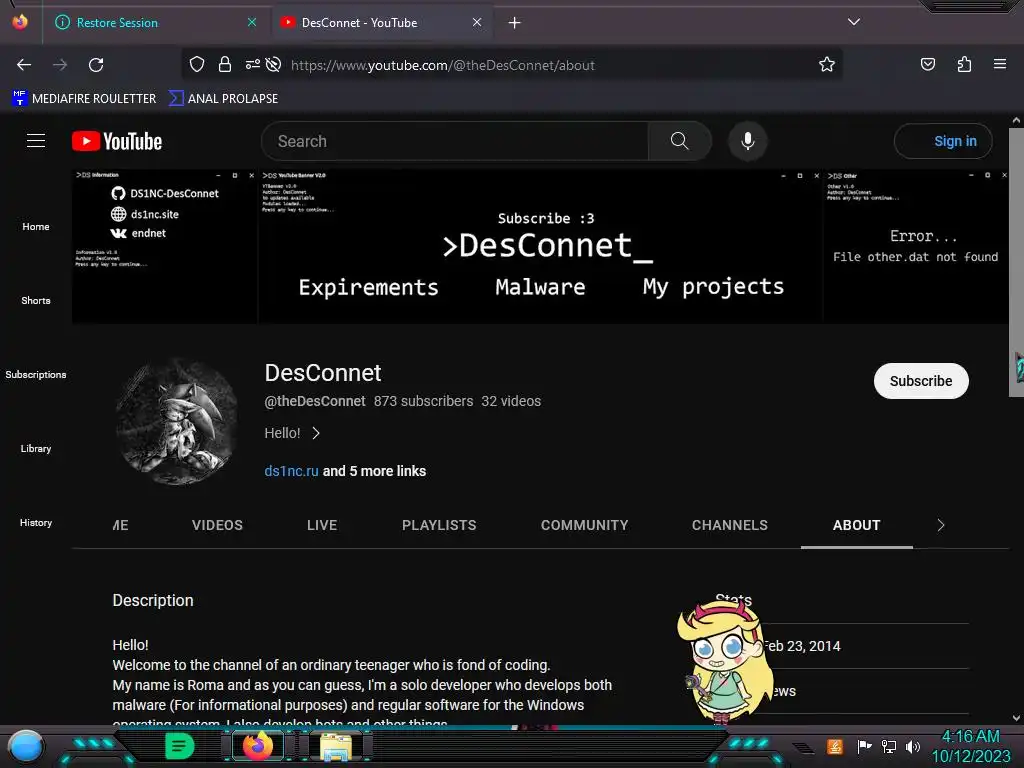
Task: Click the Firefox icon on the taskbar
Action: [x=258, y=746]
